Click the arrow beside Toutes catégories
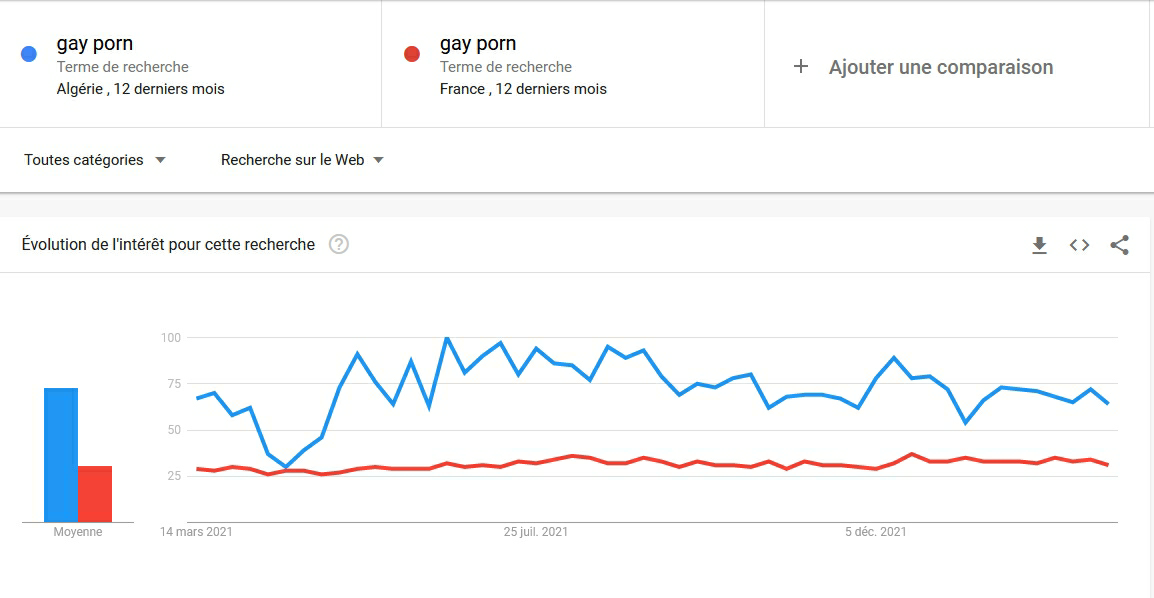The height and width of the screenshot is (598, 1154). [x=160, y=160]
